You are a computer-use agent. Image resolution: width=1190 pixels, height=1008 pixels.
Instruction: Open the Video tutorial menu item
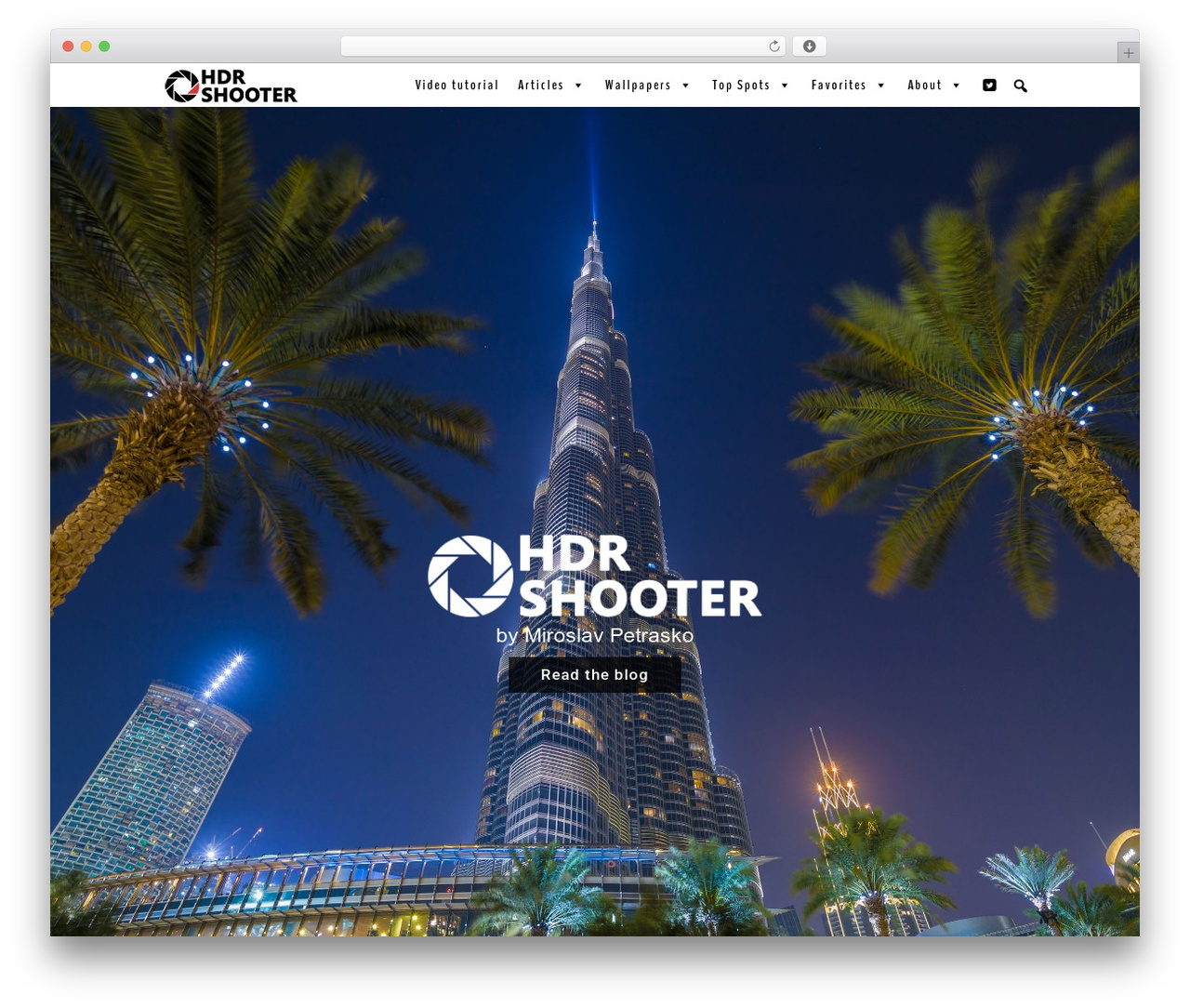pyautogui.click(x=456, y=86)
